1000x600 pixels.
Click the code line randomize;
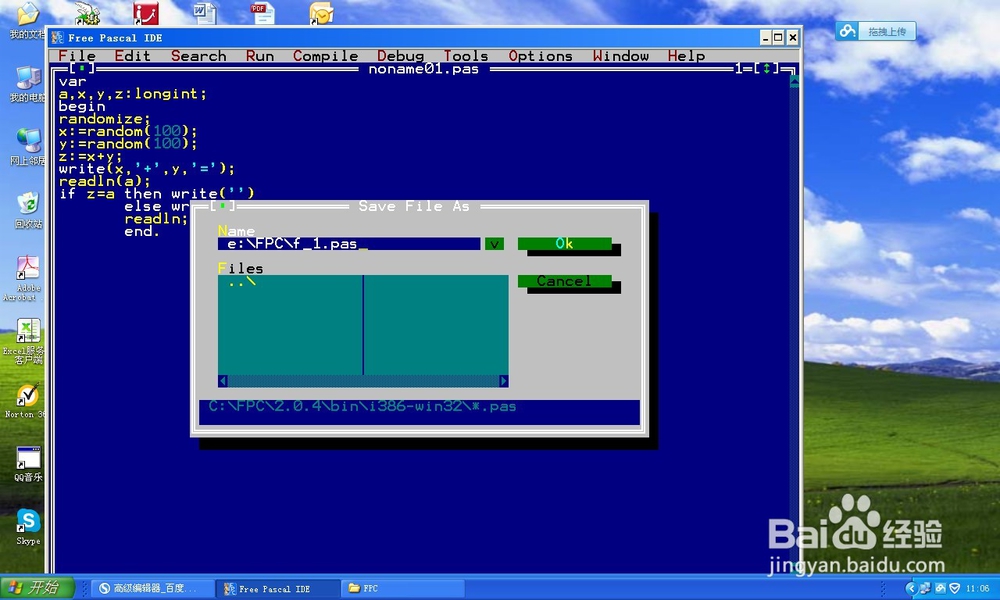(x=105, y=119)
